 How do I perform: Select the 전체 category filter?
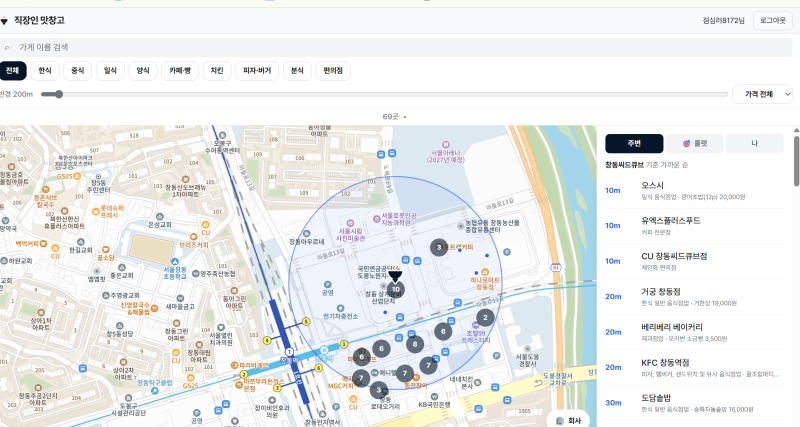pyautogui.click(x=12, y=70)
